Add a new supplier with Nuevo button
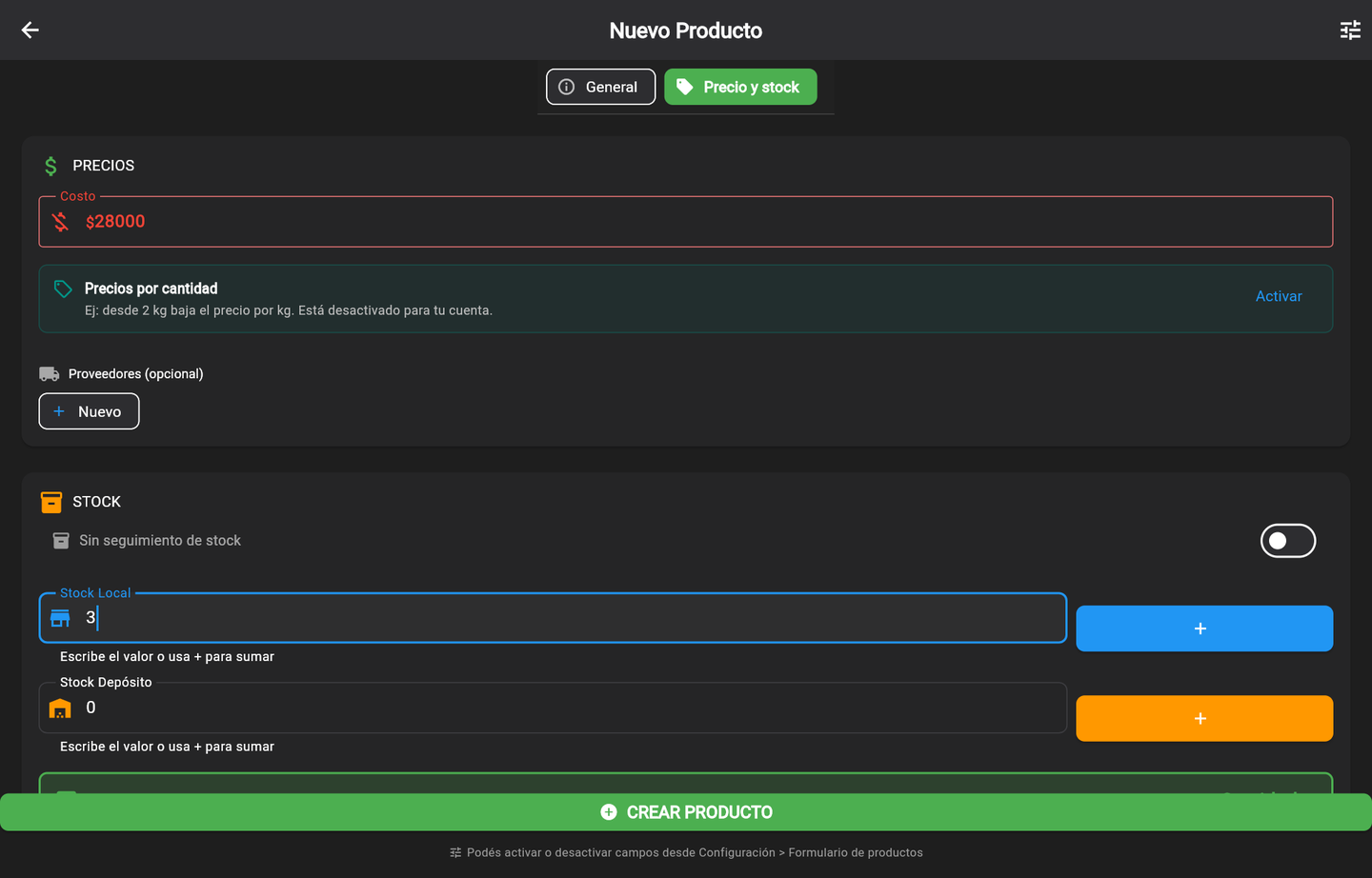 (x=89, y=411)
